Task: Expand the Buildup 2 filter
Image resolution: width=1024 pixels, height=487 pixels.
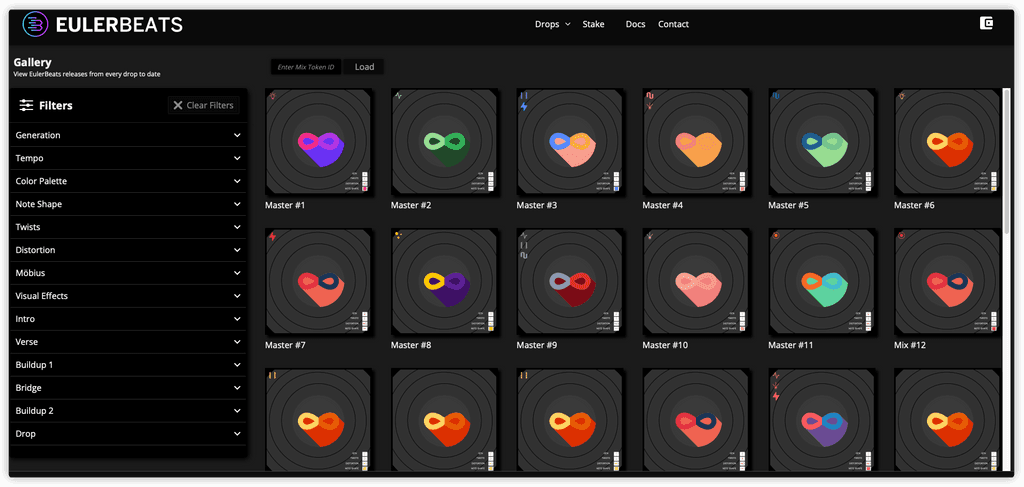Action: 129,411
